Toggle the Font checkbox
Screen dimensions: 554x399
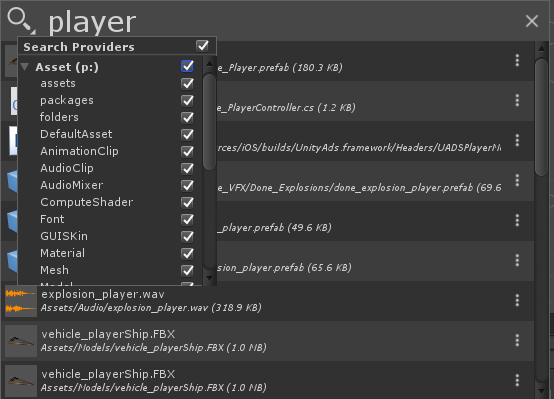coord(187,219)
